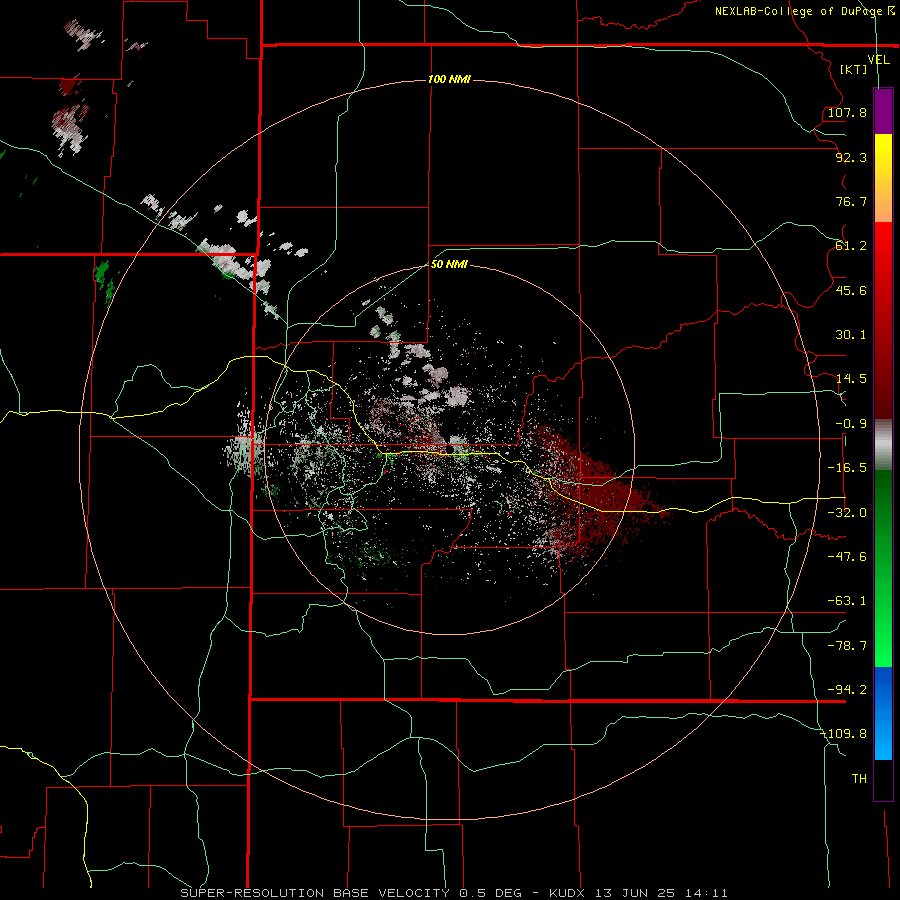Click the purple segment of the color bar
This screenshot has width=900, height=900.
coord(883,112)
